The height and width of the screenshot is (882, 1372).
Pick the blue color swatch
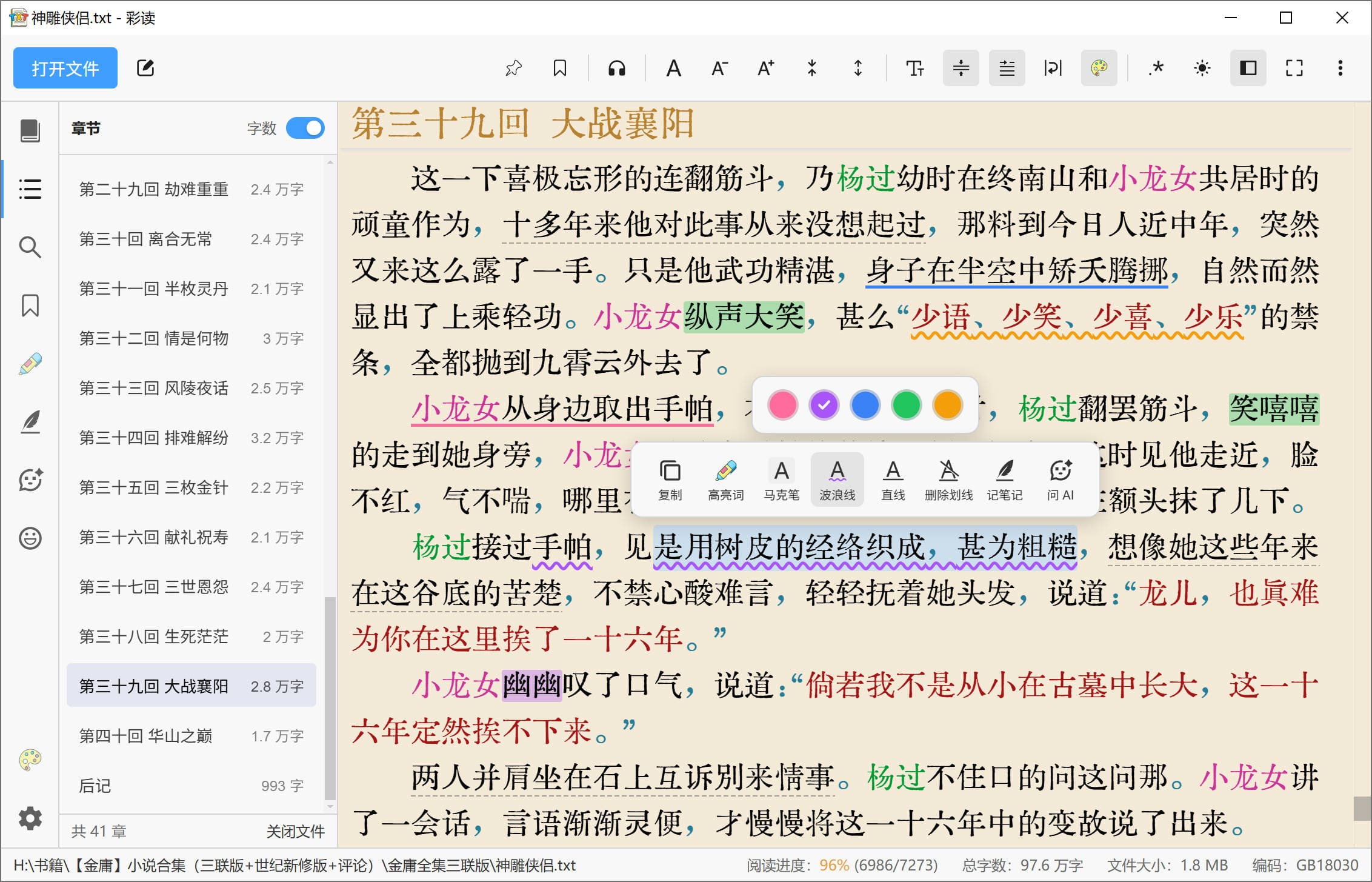tap(865, 405)
